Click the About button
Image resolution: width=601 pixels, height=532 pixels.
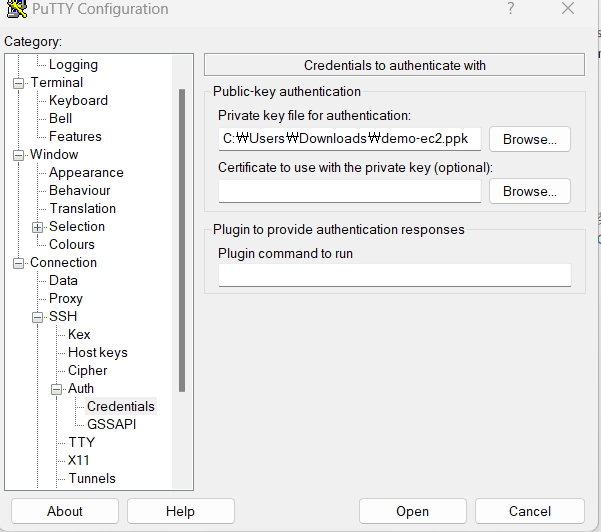coord(65,511)
